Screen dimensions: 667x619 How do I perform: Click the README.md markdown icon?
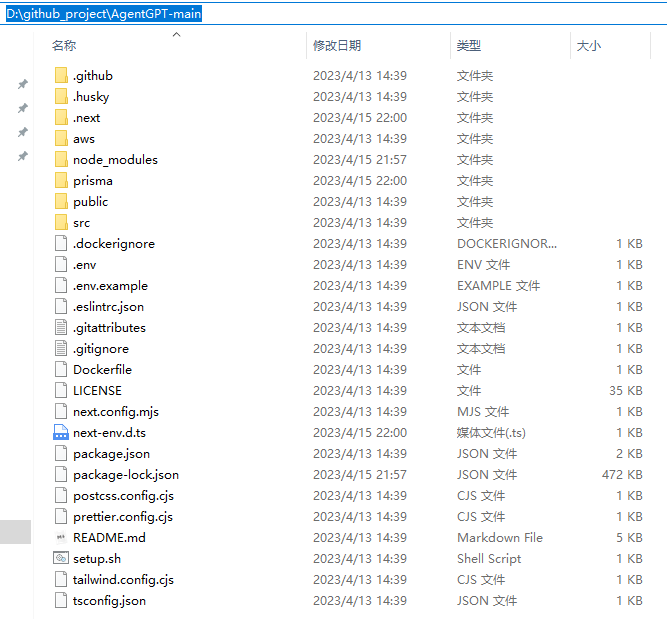point(61,537)
